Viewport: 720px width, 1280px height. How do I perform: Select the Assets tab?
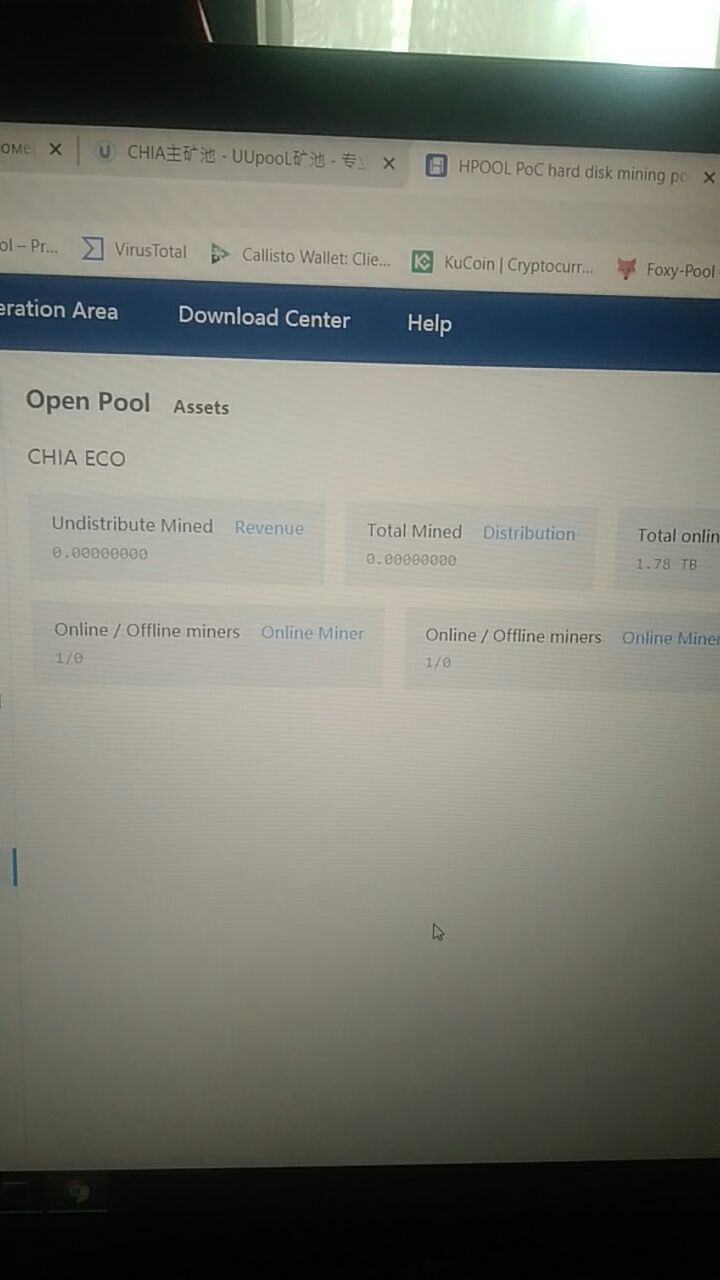(x=201, y=407)
